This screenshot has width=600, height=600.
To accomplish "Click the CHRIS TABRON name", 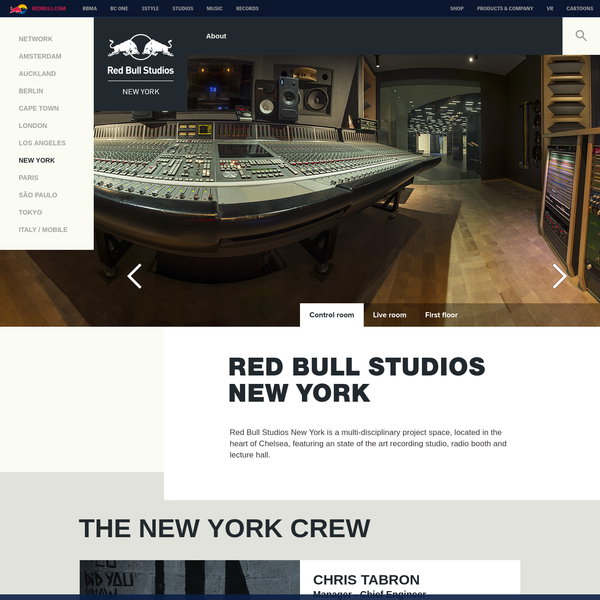I will (366, 580).
